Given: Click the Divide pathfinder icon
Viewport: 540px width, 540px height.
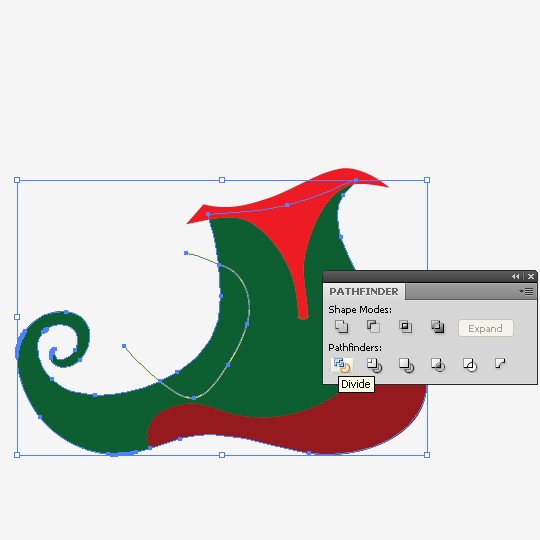Looking at the screenshot, I should tap(342, 365).
